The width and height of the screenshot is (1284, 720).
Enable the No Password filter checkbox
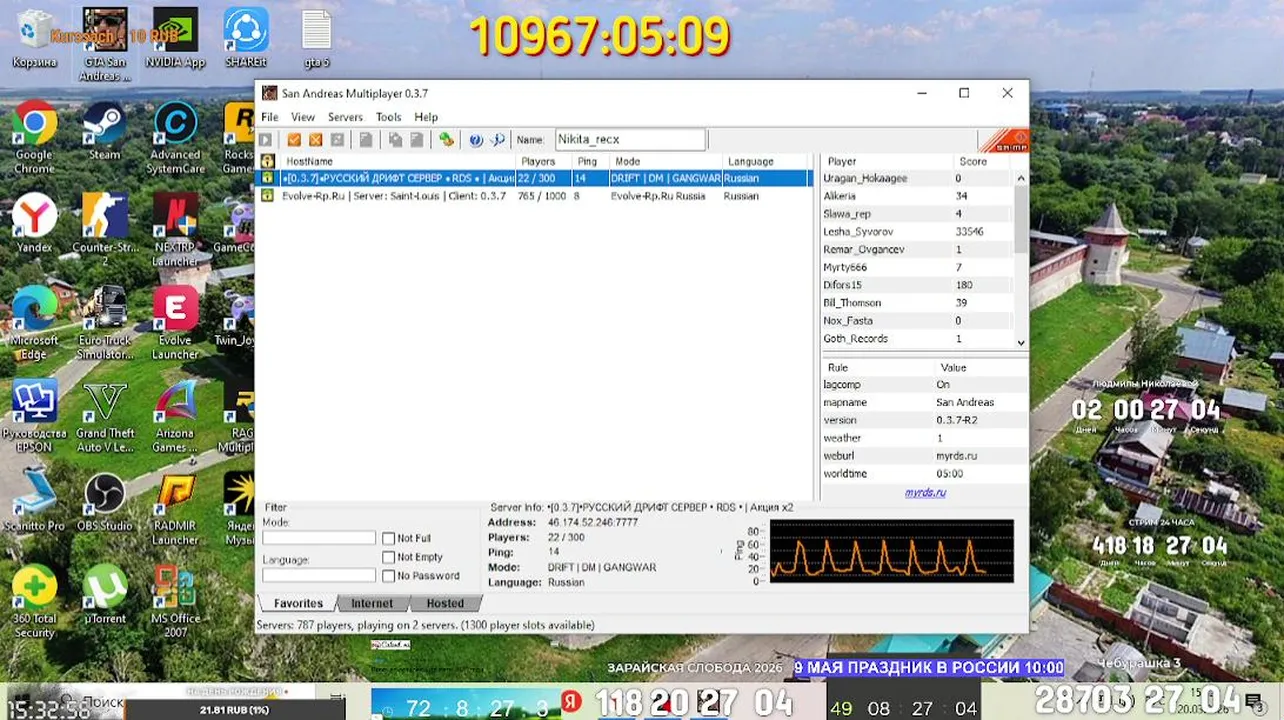coord(389,576)
